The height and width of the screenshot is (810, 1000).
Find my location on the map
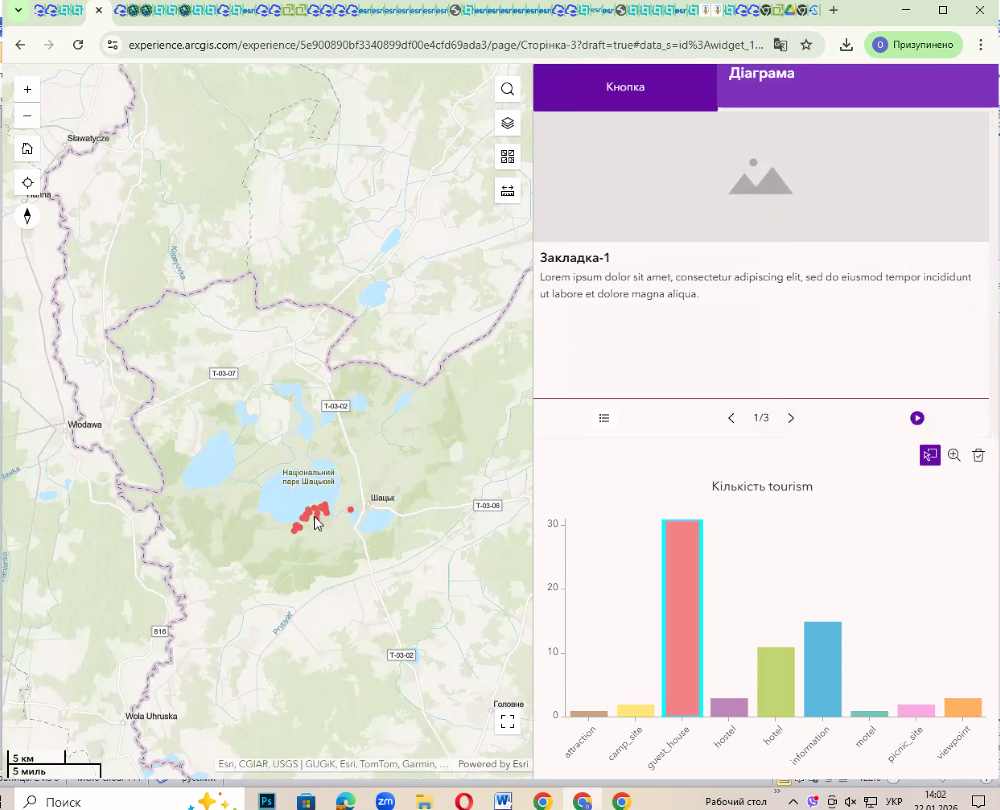click(27, 183)
